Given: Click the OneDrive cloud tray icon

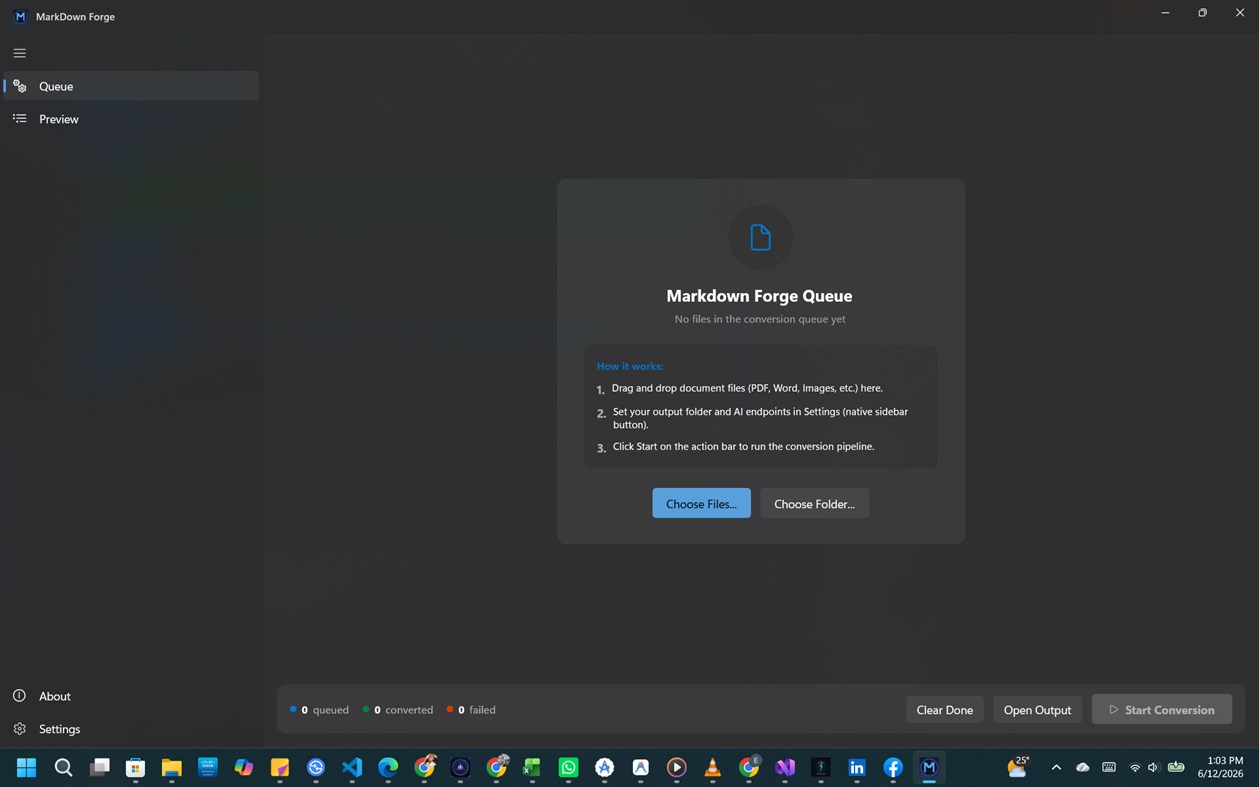Looking at the screenshot, I should tap(1082, 767).
